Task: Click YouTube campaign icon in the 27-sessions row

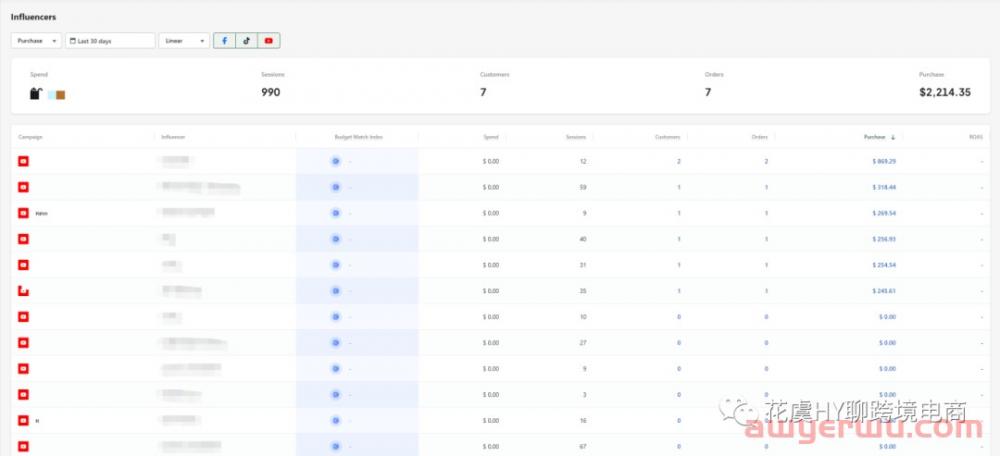Action: point(24,342)
